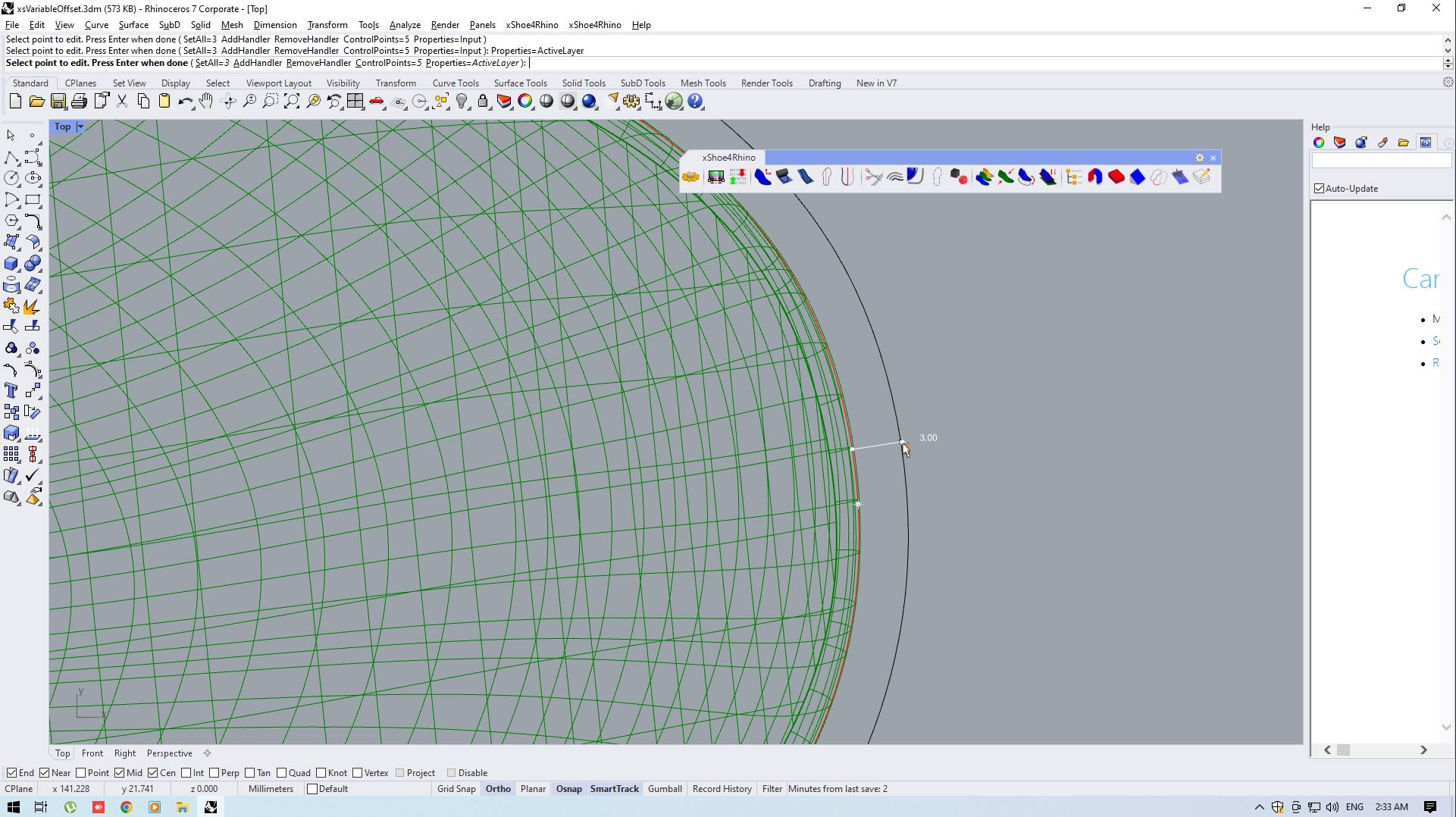The image size is (1456, 817).
Task: Select the Box solid tool in left sidebar
Action: 11,264
